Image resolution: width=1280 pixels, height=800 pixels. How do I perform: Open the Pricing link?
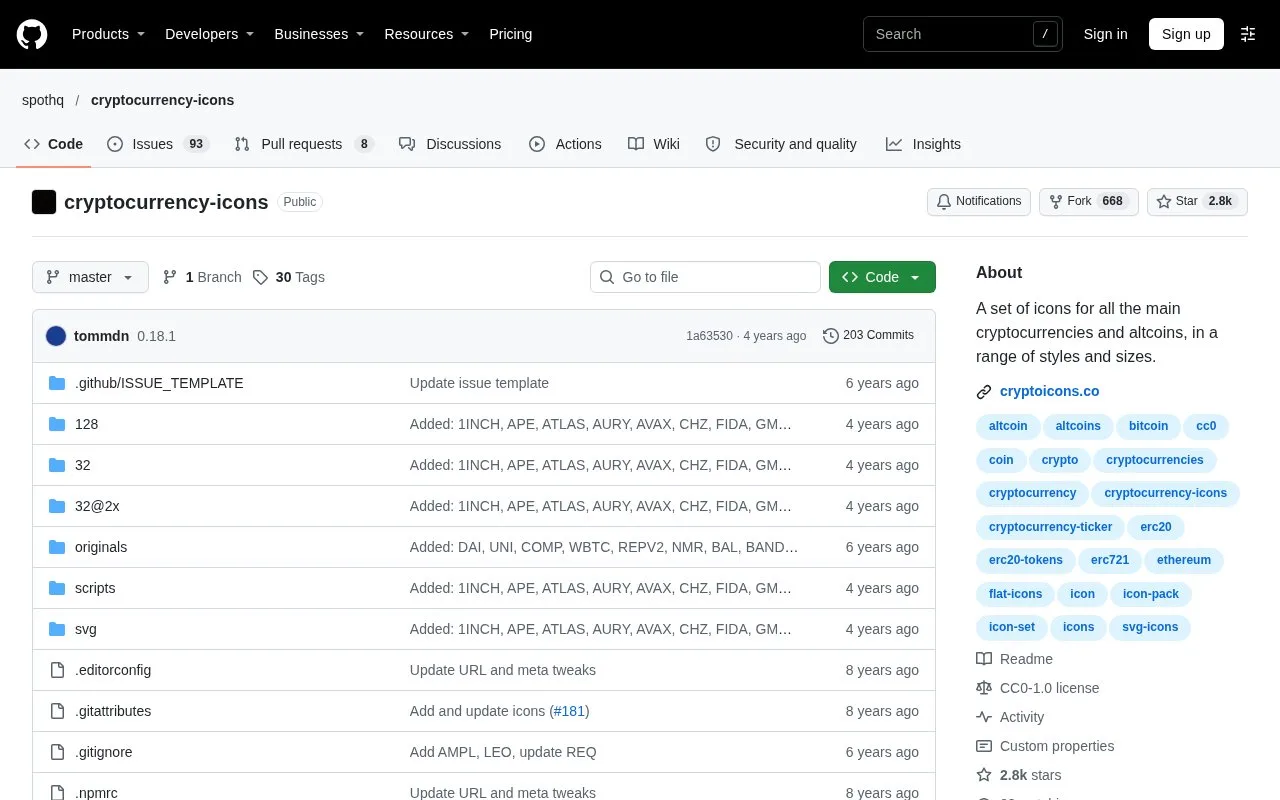click(x=510, y=34)
